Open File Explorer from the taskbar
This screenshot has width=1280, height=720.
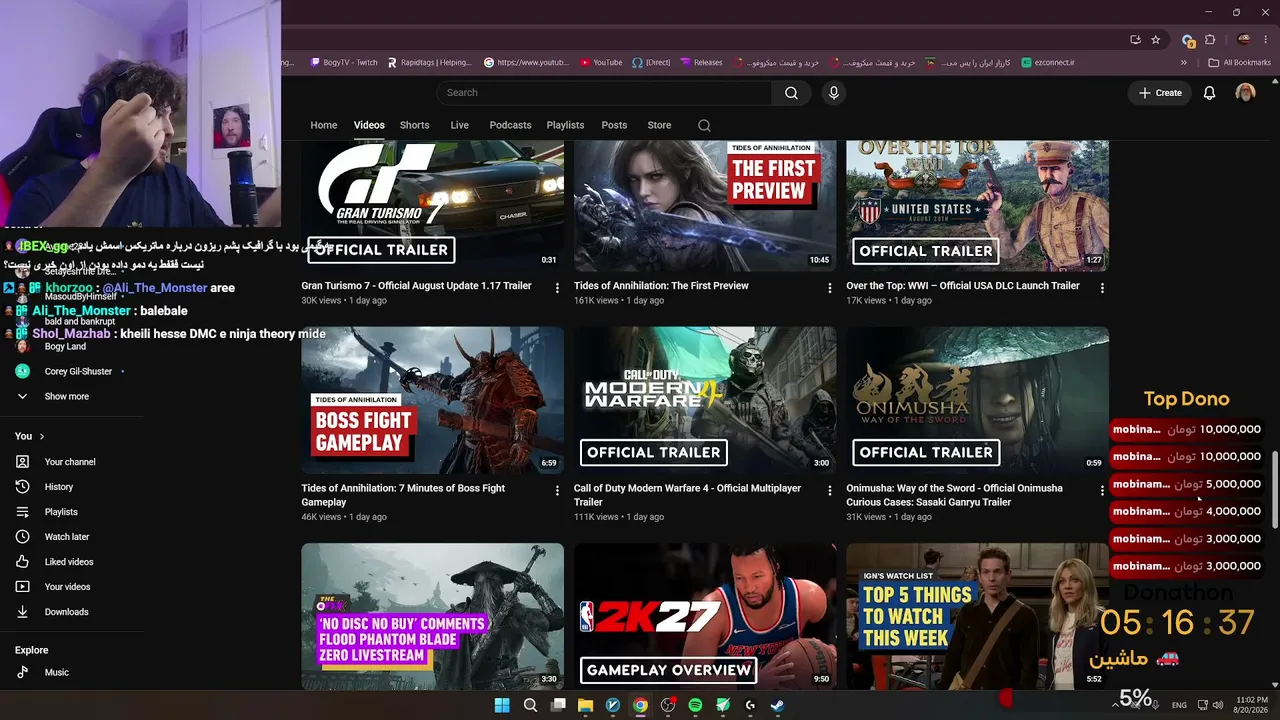click(585, 705)
